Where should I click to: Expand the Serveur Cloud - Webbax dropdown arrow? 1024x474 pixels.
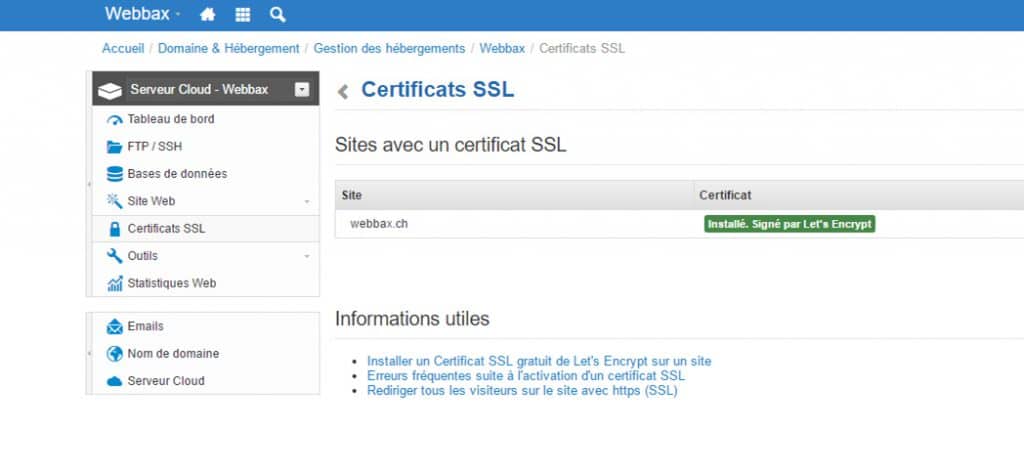point(302,89)
